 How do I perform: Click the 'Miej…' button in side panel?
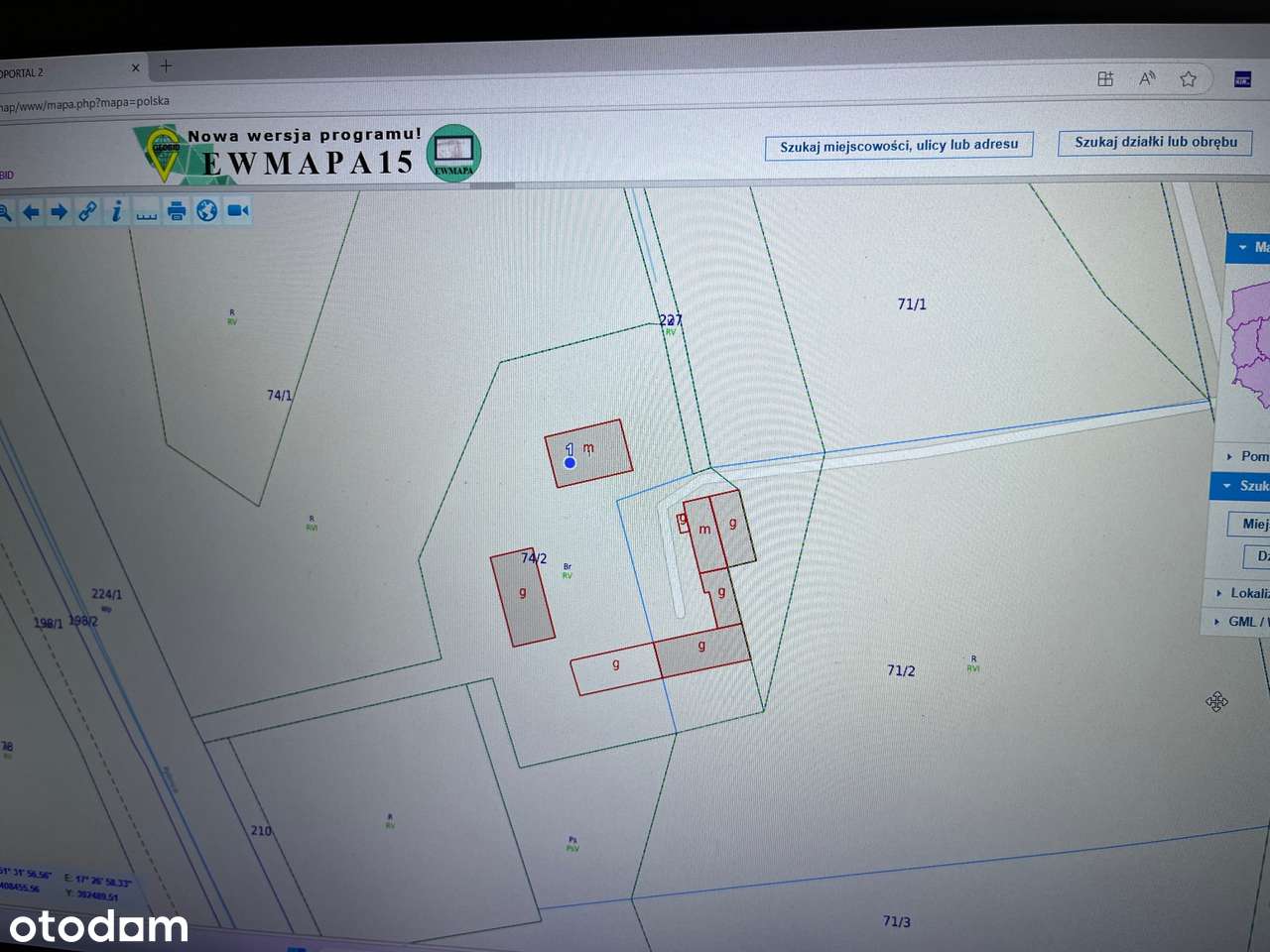1250,524
